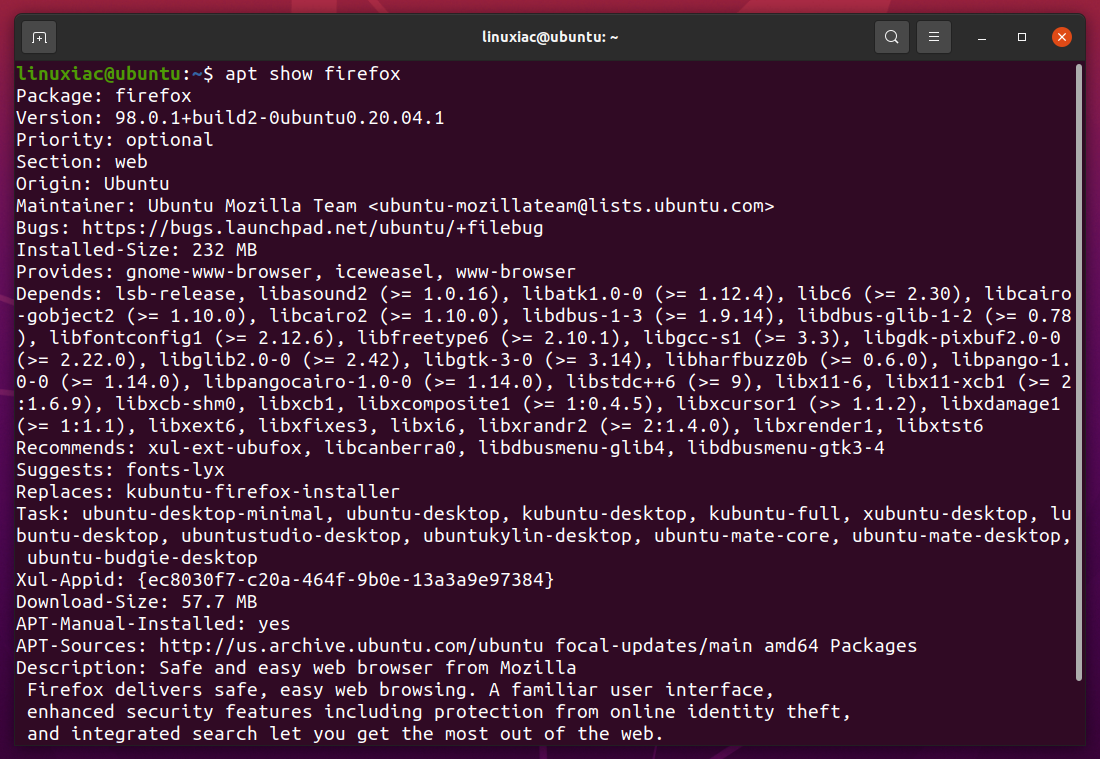Click the green linuxiac@ubuntu prompt

(98, 74)
